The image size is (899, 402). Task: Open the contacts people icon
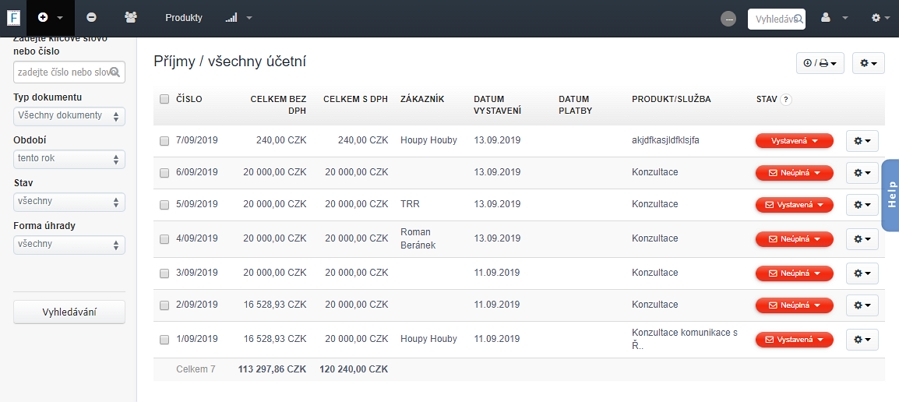pos(132,18)
